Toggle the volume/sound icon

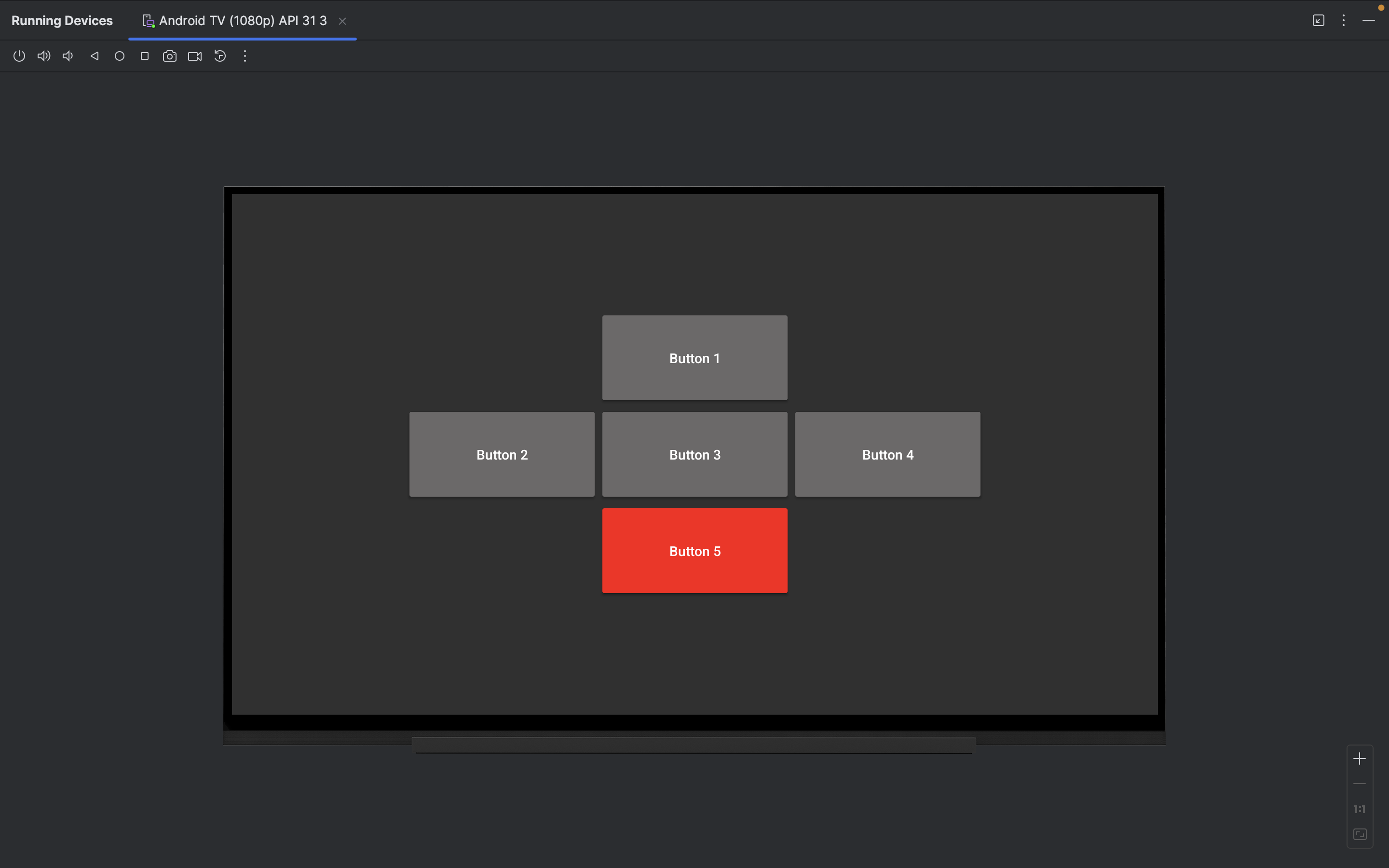pyautogui.click(x=43, y=56)
